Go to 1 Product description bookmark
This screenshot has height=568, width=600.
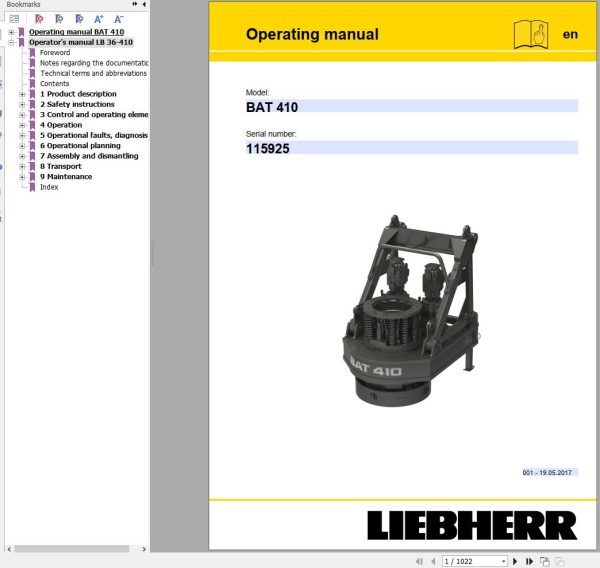(x=78, y=94)
